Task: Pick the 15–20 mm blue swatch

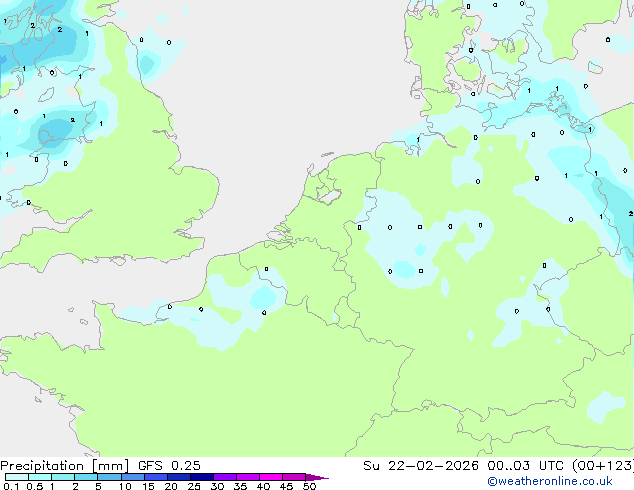Action: coord(156,477)
